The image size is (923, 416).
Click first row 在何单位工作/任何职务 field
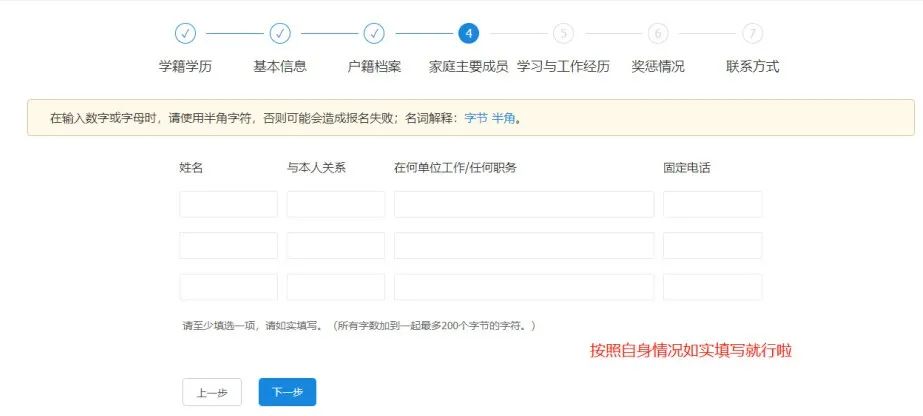coord(523,204)
